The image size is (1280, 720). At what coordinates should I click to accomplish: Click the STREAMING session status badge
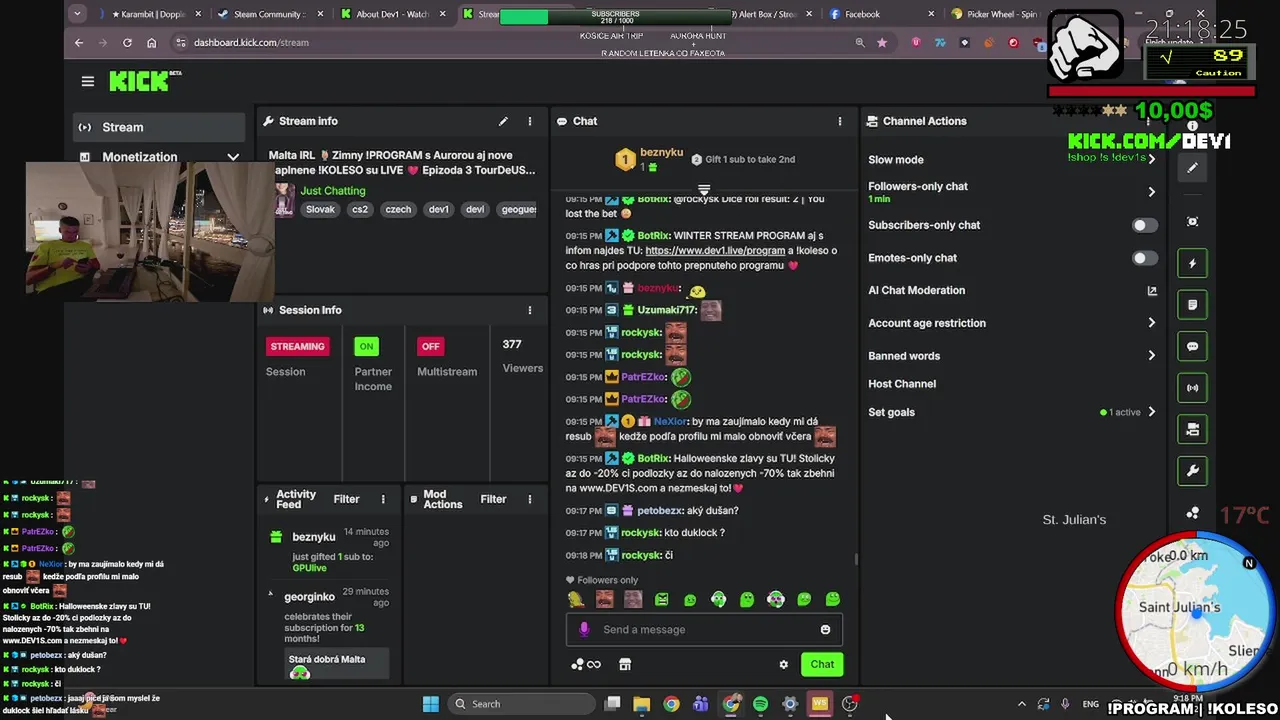297,346
